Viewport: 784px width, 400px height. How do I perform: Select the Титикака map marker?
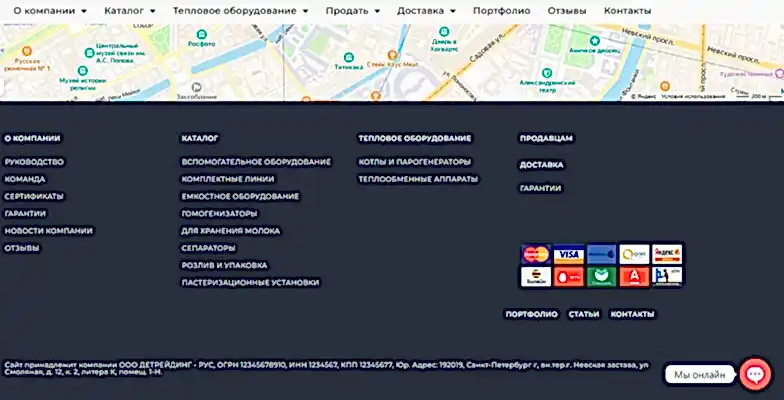coord(349,57)
